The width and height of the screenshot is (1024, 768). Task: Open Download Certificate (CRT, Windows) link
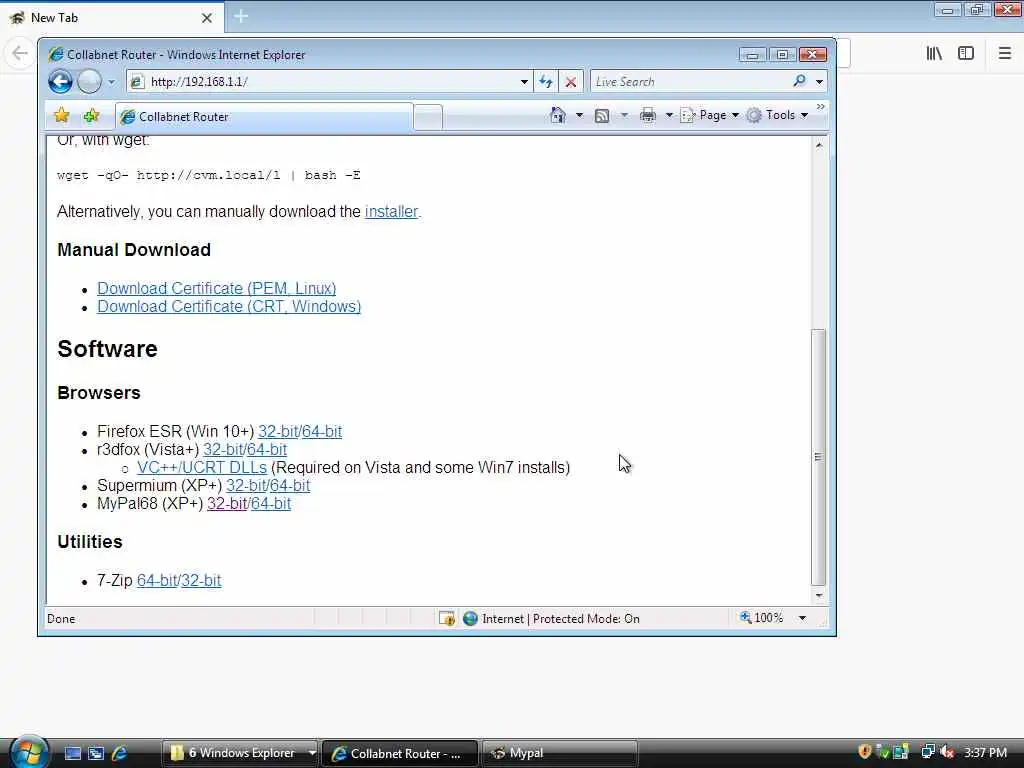229,307
